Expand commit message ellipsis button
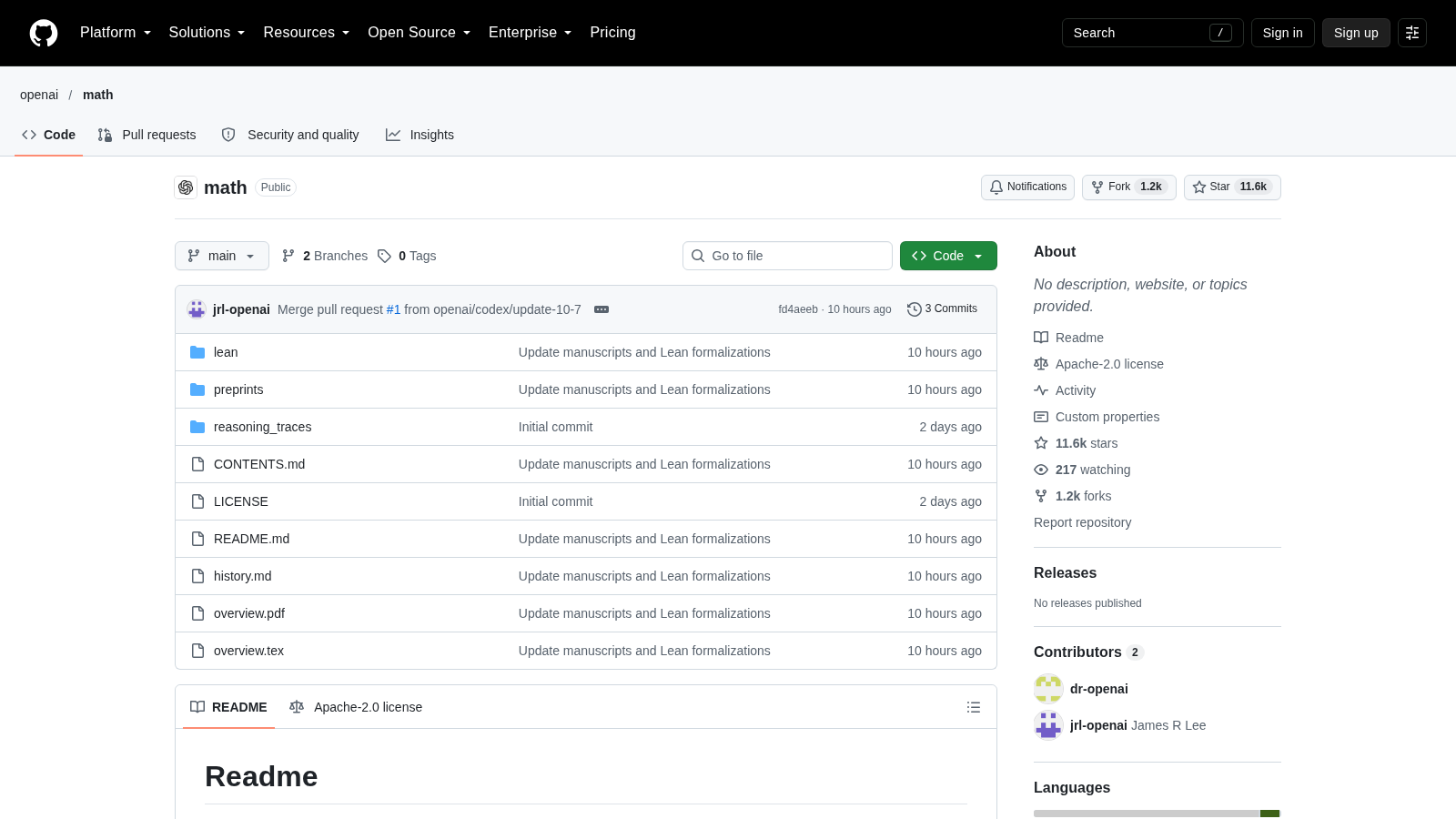 (x=602, y=309)
